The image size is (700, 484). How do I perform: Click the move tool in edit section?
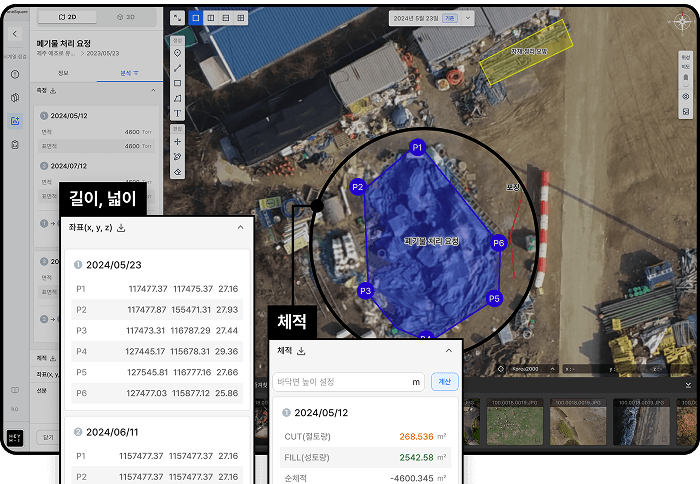click(177, 141)
